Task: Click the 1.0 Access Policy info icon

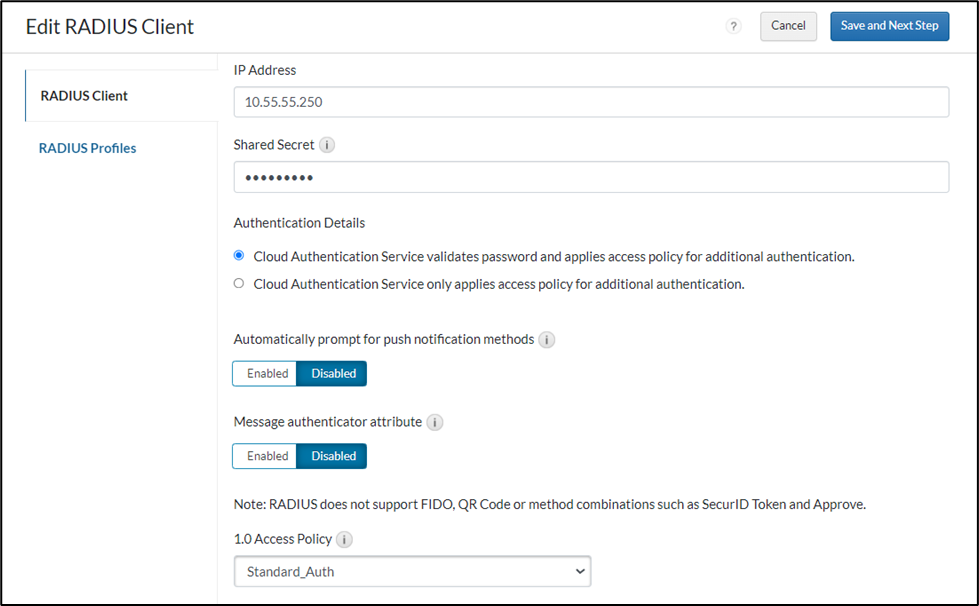Action: 343,538
